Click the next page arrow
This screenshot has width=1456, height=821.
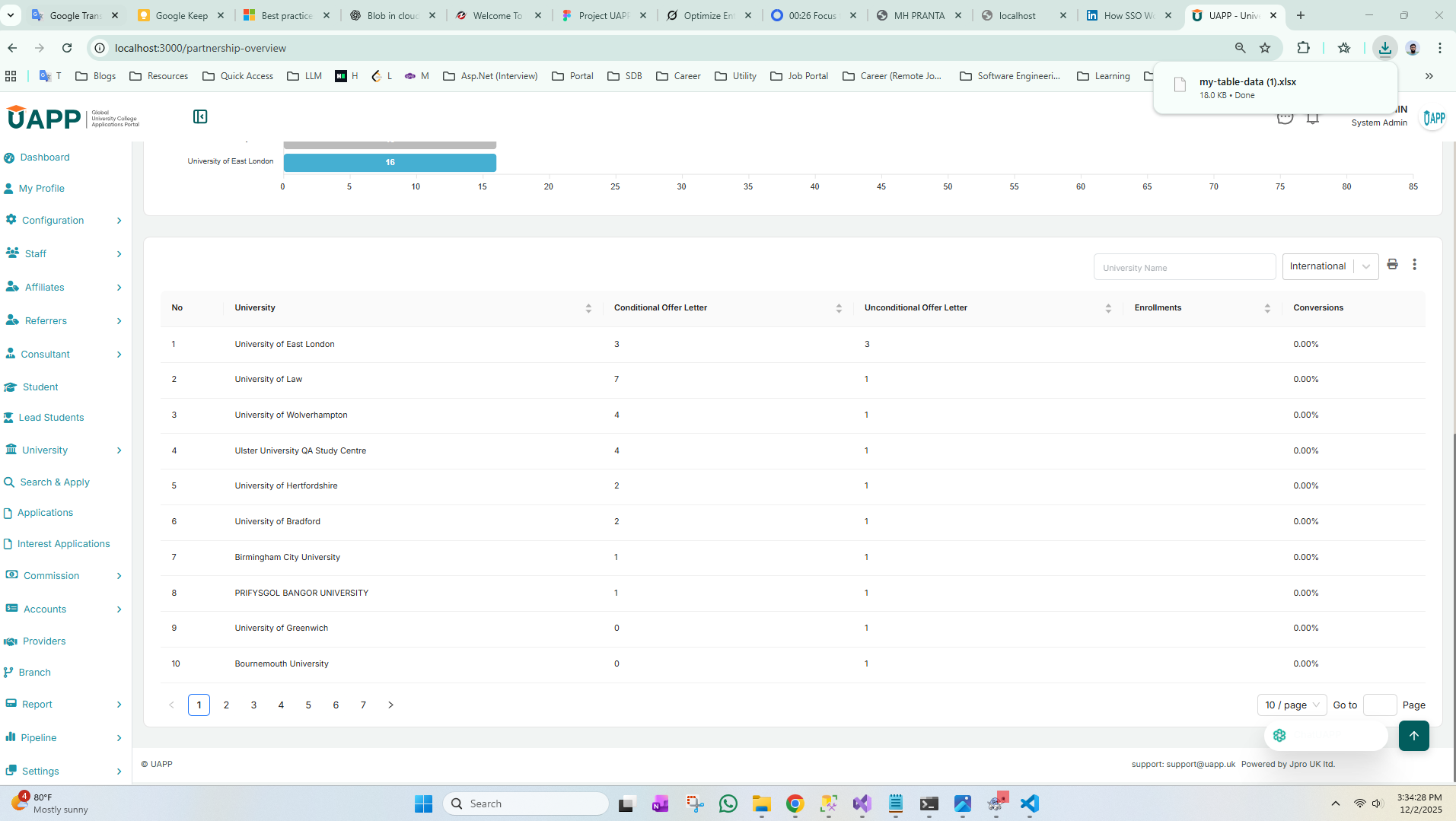pos(390,705)
